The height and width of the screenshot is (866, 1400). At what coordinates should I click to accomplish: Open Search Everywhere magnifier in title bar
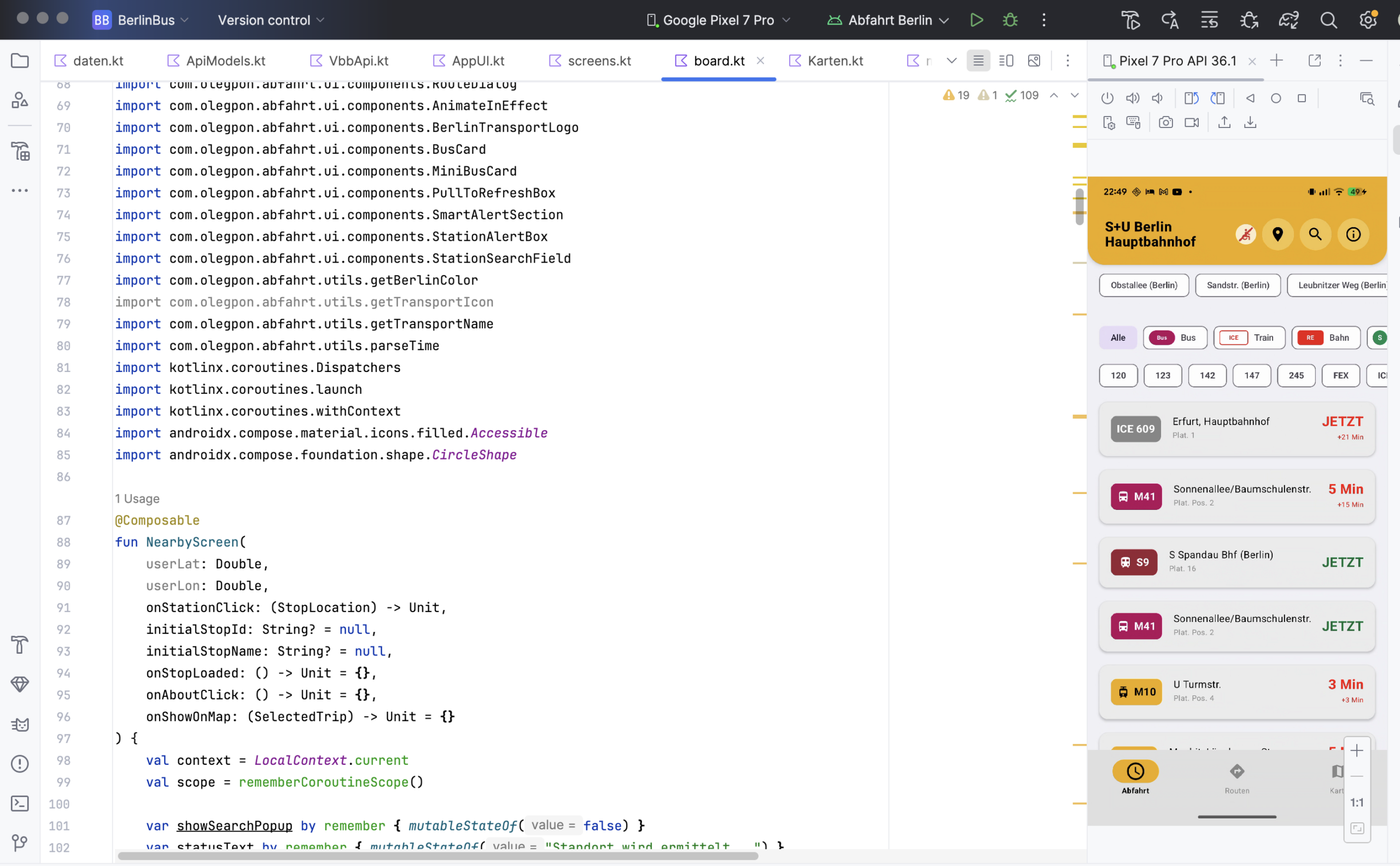tap(1328, 20)
